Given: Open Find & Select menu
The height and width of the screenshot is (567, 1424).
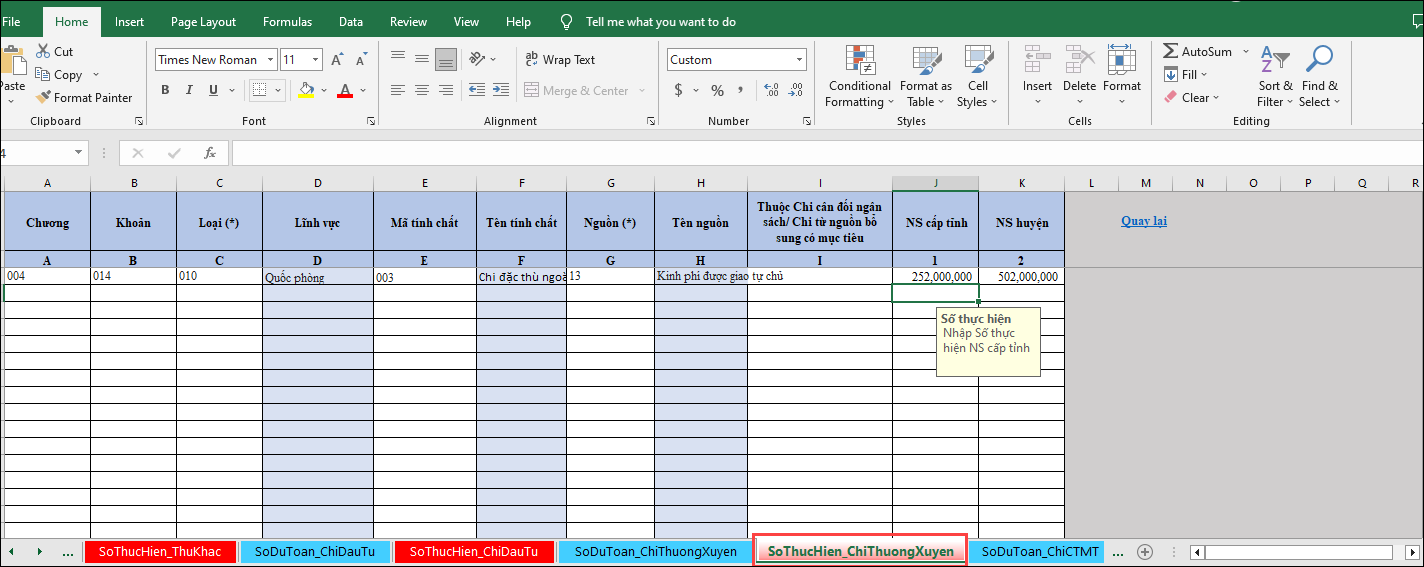Looking at the screenshot, I should (1319, 78).
